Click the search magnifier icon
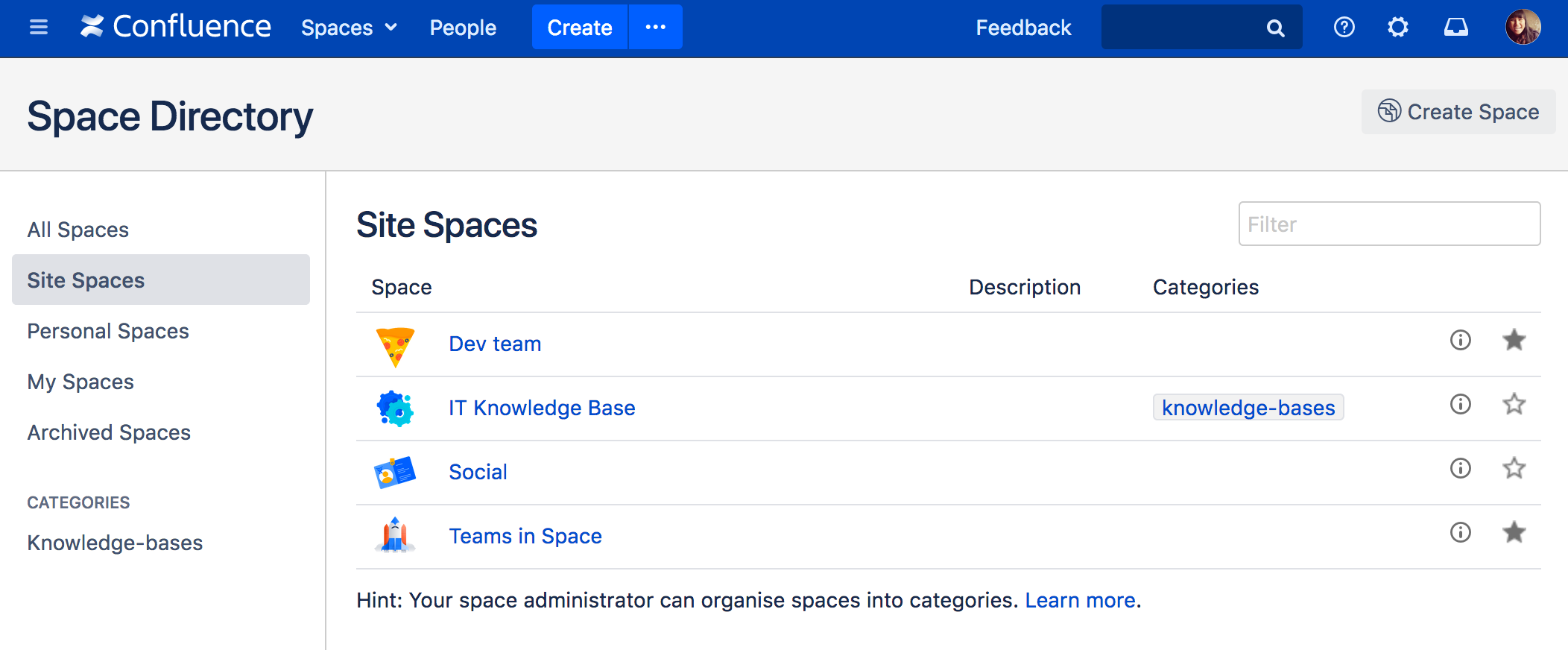1568x650 pixels. pos(1275,28)
